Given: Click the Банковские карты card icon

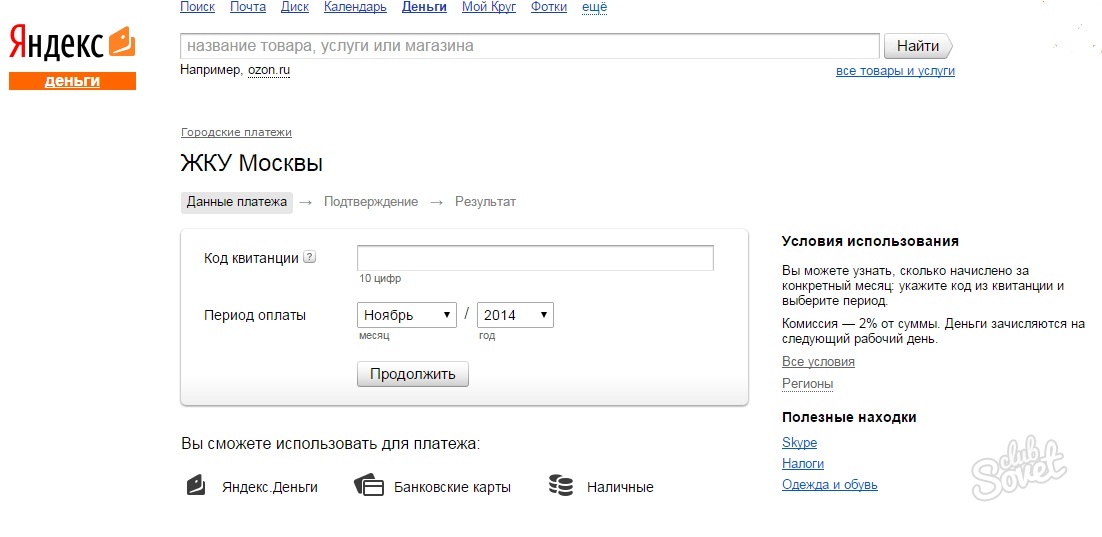Looking at the screenshot, I should pyautogui.click(x=369, y=485).
